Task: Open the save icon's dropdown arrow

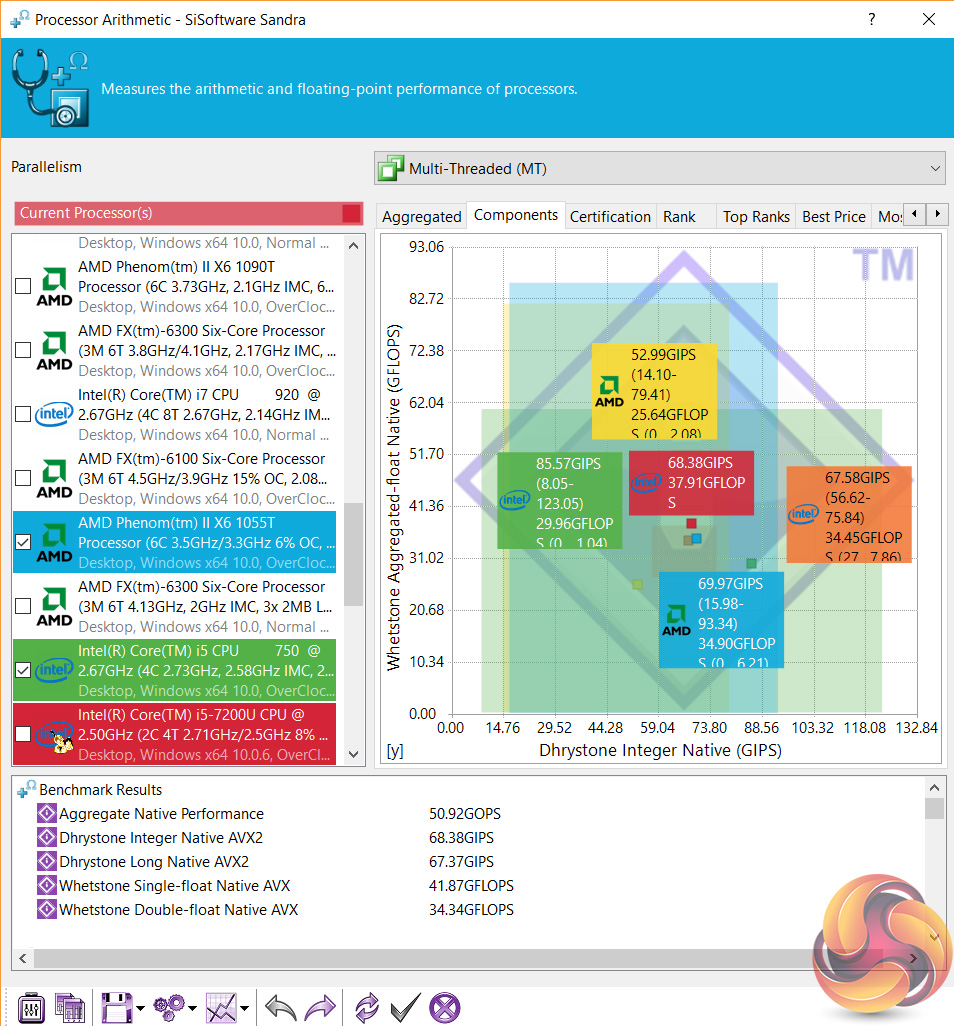Action: [139, 1008]
